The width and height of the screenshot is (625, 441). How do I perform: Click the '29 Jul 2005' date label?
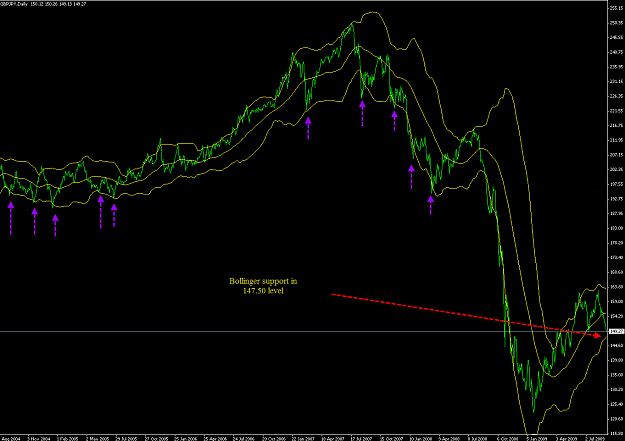[127, 439]
